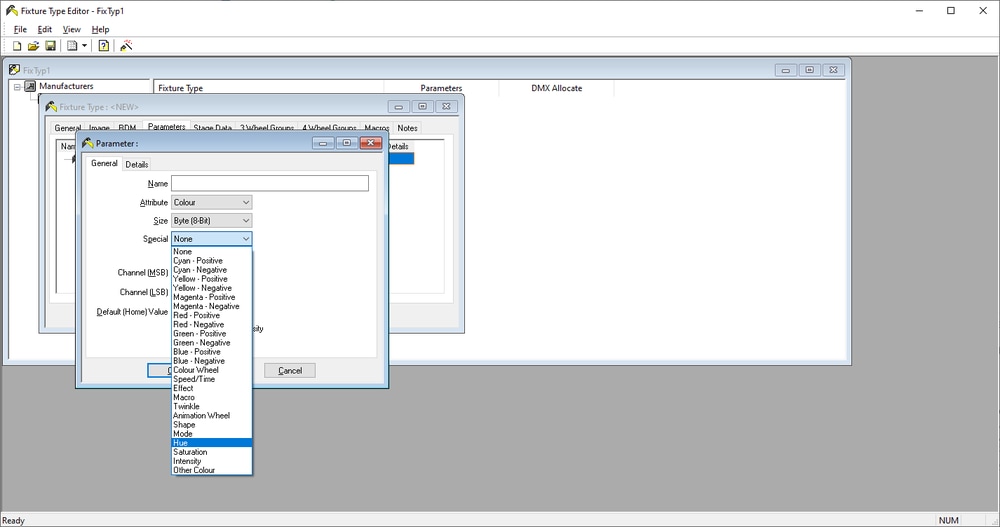Click the Open folder toolbar icon
This screenshot has width=1000, height=527.
pos(33,46)
